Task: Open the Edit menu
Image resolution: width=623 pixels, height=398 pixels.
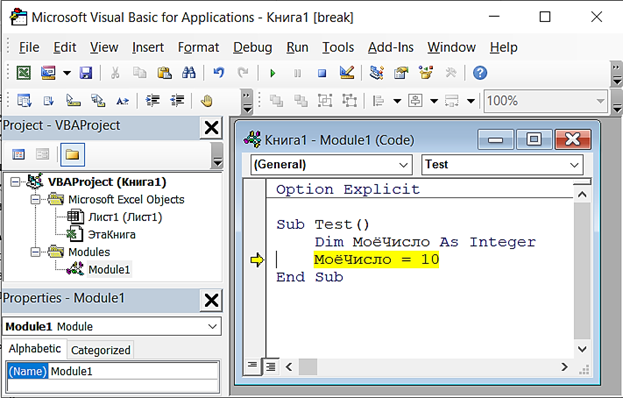Action: tap(64, 48)
